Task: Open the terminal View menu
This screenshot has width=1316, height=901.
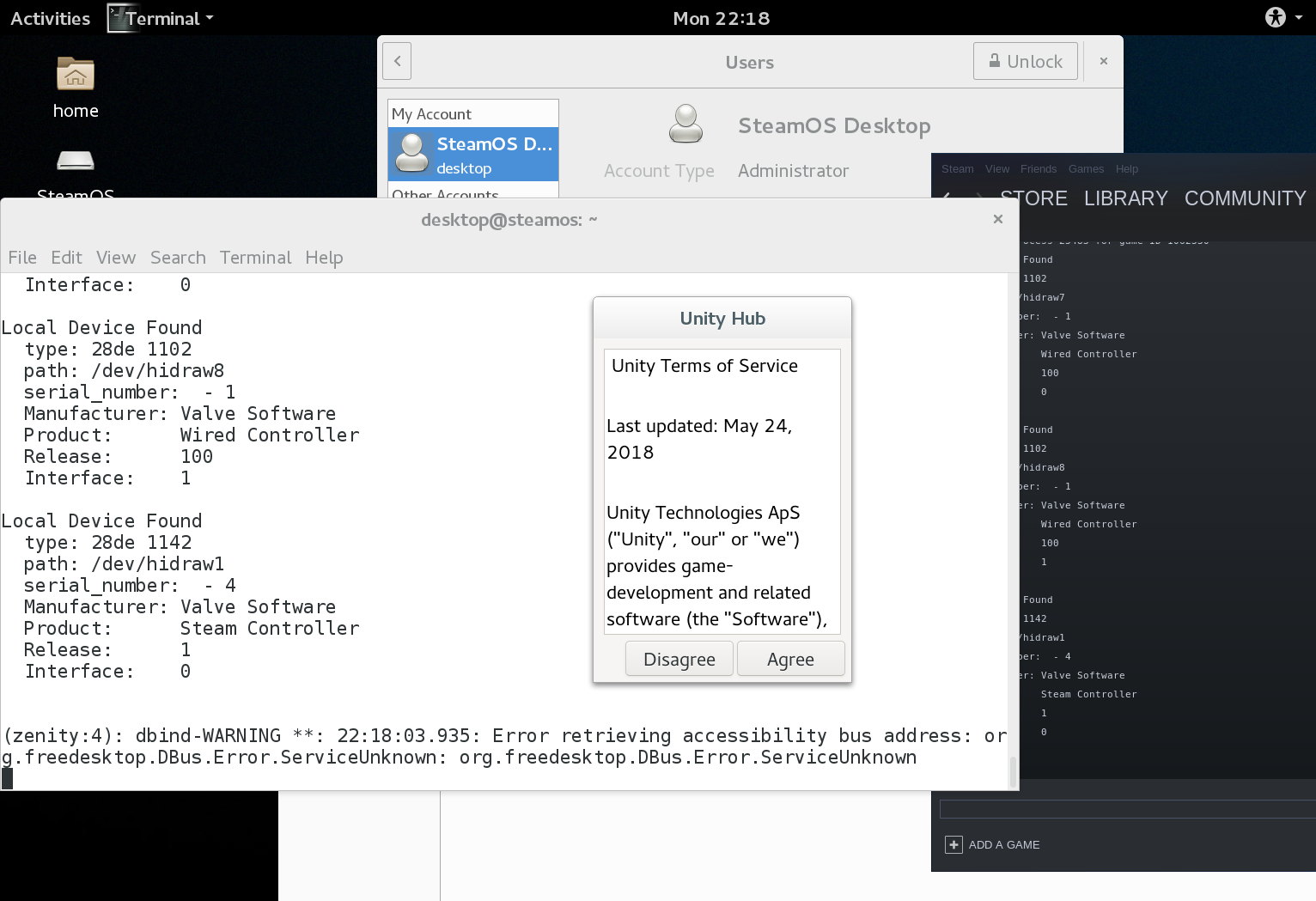Action: (x=116, y=258)
